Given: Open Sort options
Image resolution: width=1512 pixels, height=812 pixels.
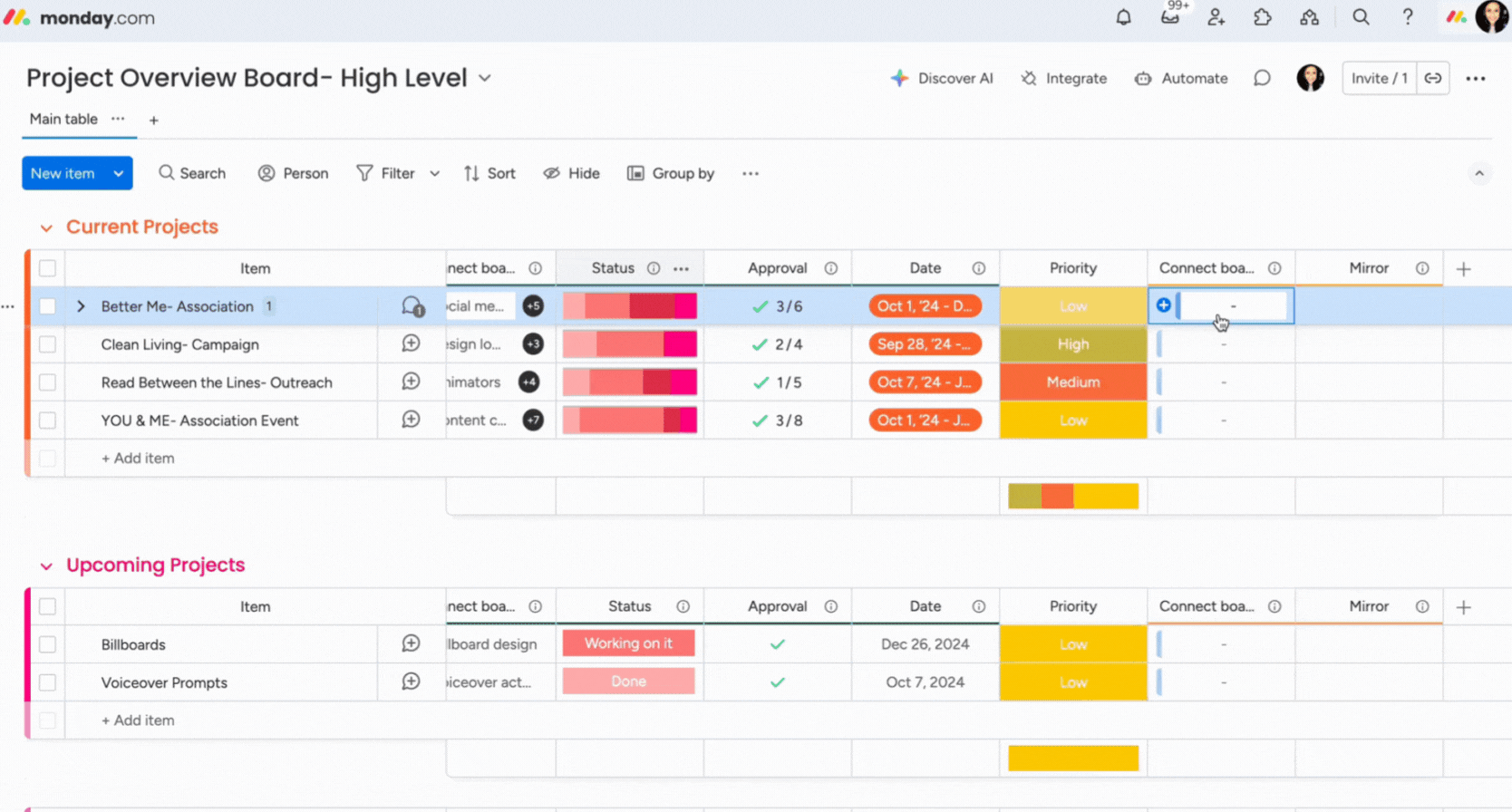Looking at the screenshot, I should coord(489,173).
